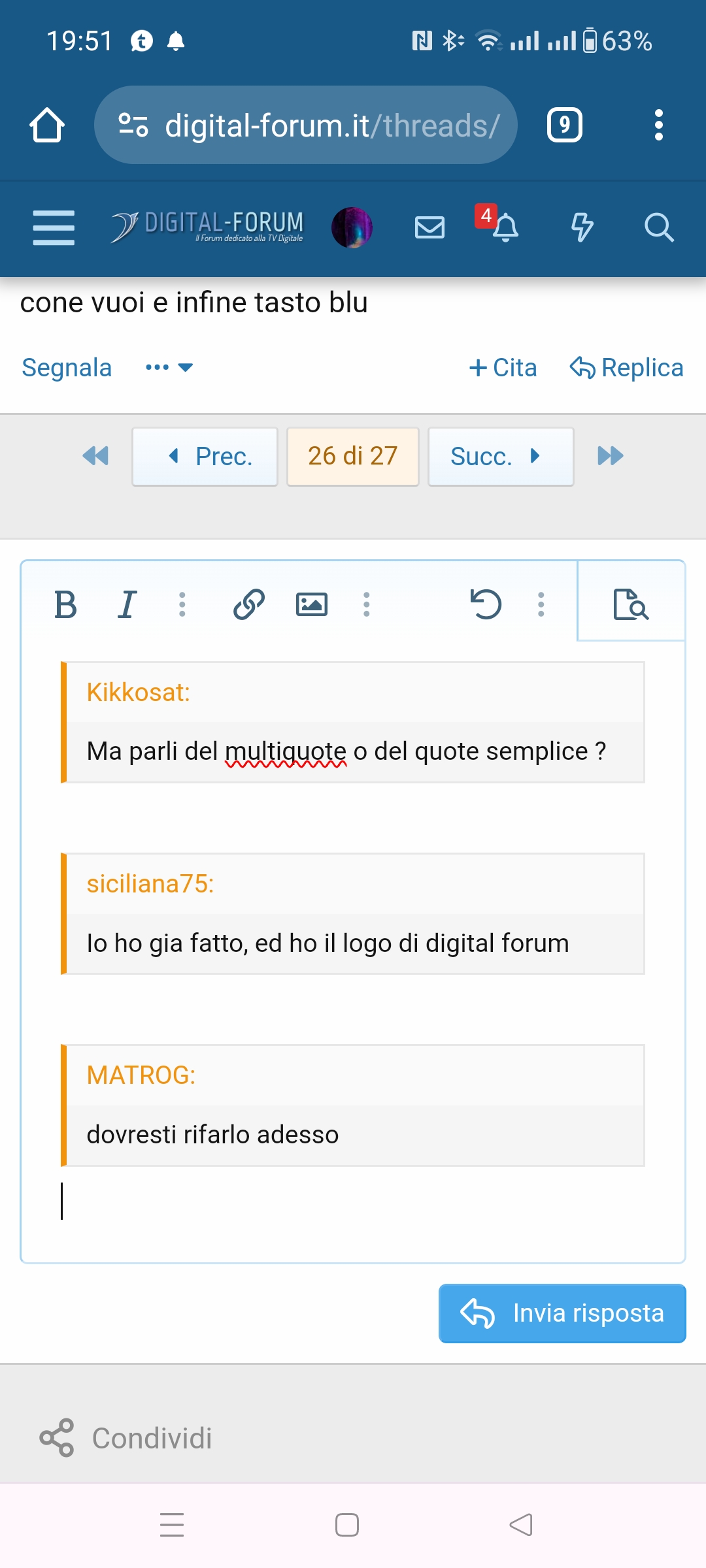Click the 'MATROG:' quote author name

[x=141, y=1075]
